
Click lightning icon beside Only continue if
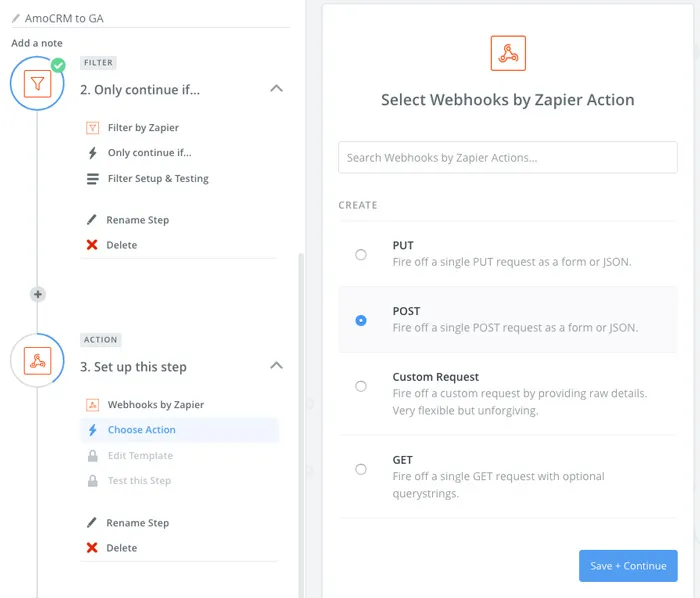(92, 153)
